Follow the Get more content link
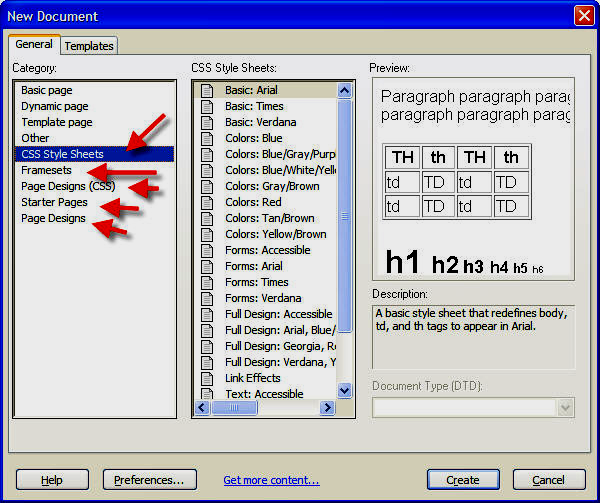 coord(271,480)
